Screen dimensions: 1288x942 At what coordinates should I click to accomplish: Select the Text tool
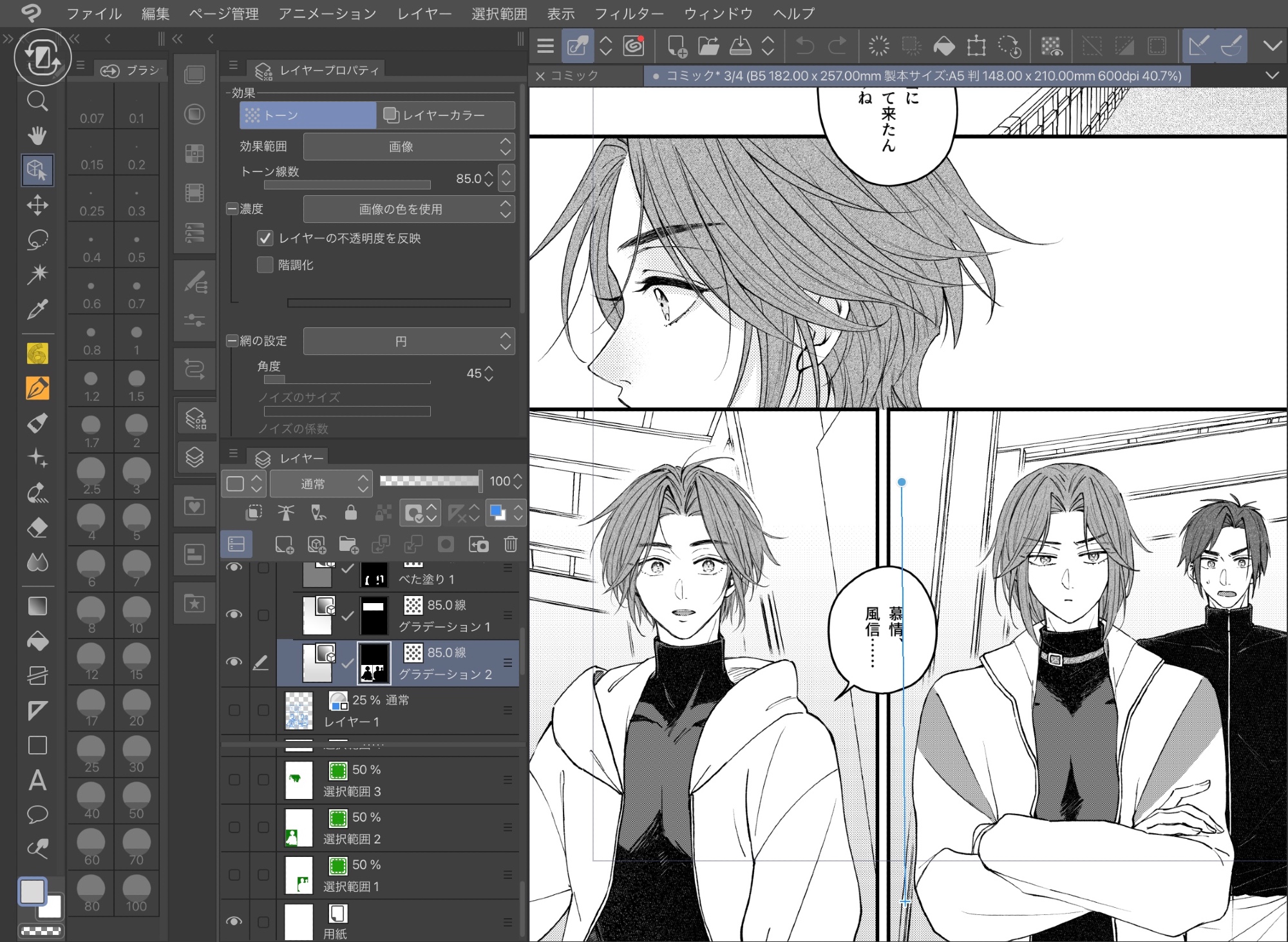point(37,780)
